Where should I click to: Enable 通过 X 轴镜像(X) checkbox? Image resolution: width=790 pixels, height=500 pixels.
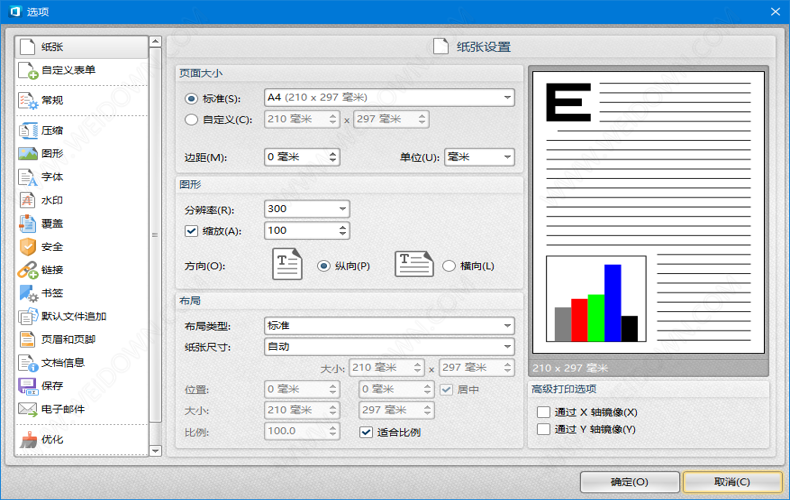click(x=543, y=412)
